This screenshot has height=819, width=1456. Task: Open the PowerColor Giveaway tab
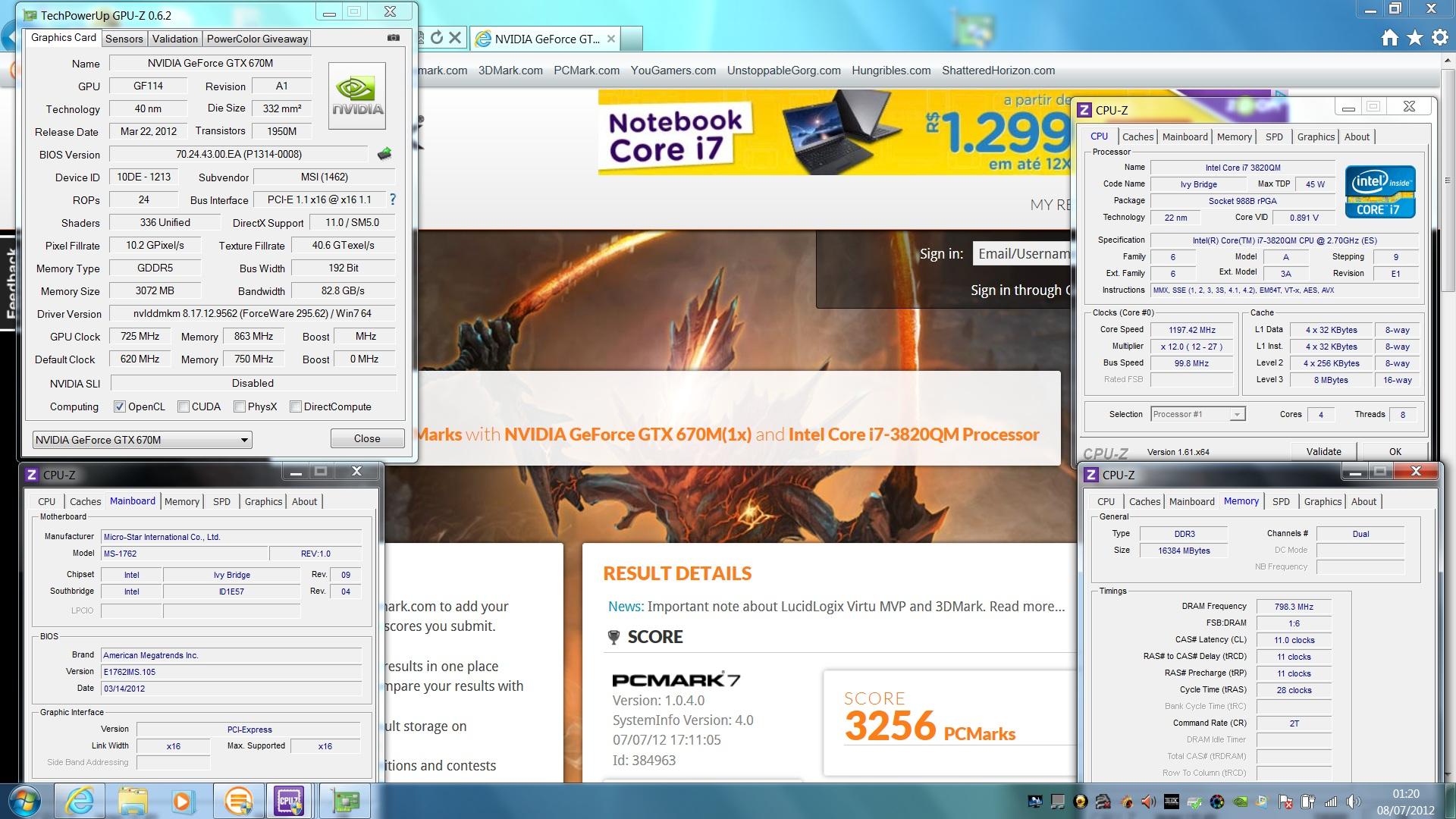pos(257,39)
